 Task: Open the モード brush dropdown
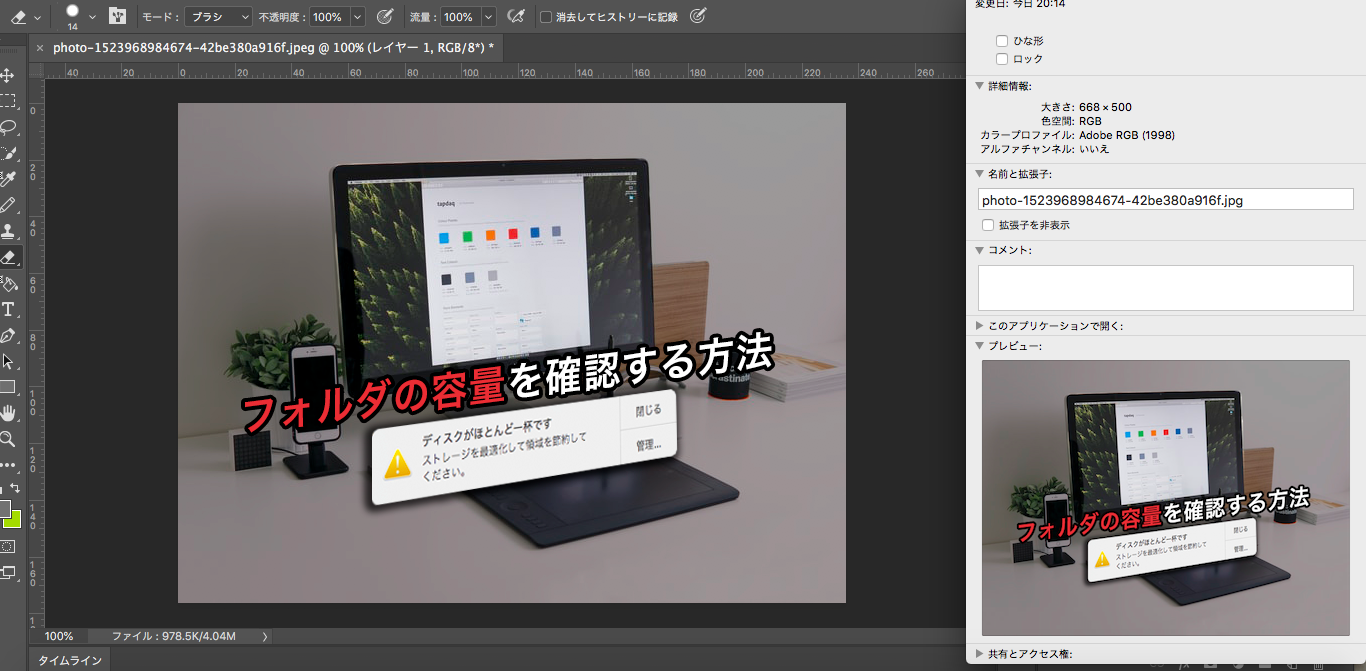(x=218, y=17)
